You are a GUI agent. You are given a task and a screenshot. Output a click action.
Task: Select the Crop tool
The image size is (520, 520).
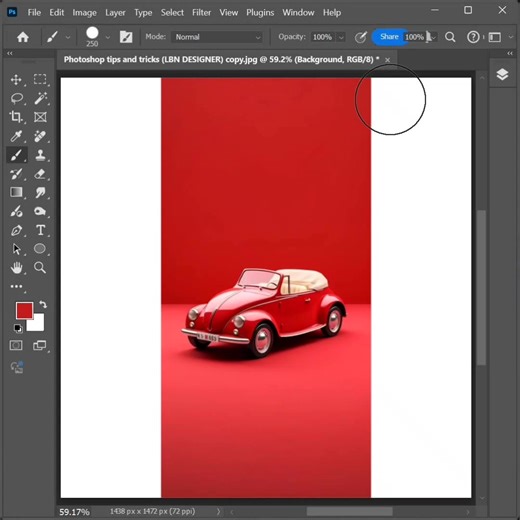click(x=16, y=117)
